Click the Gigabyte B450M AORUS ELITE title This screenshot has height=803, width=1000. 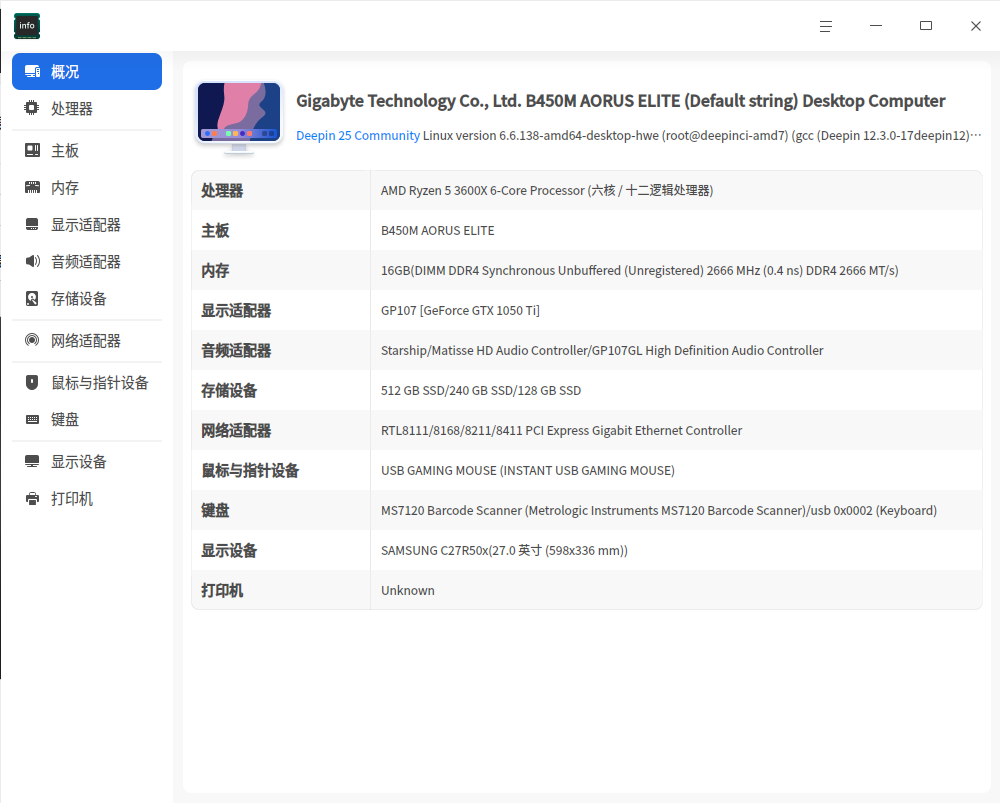[621, 101]
